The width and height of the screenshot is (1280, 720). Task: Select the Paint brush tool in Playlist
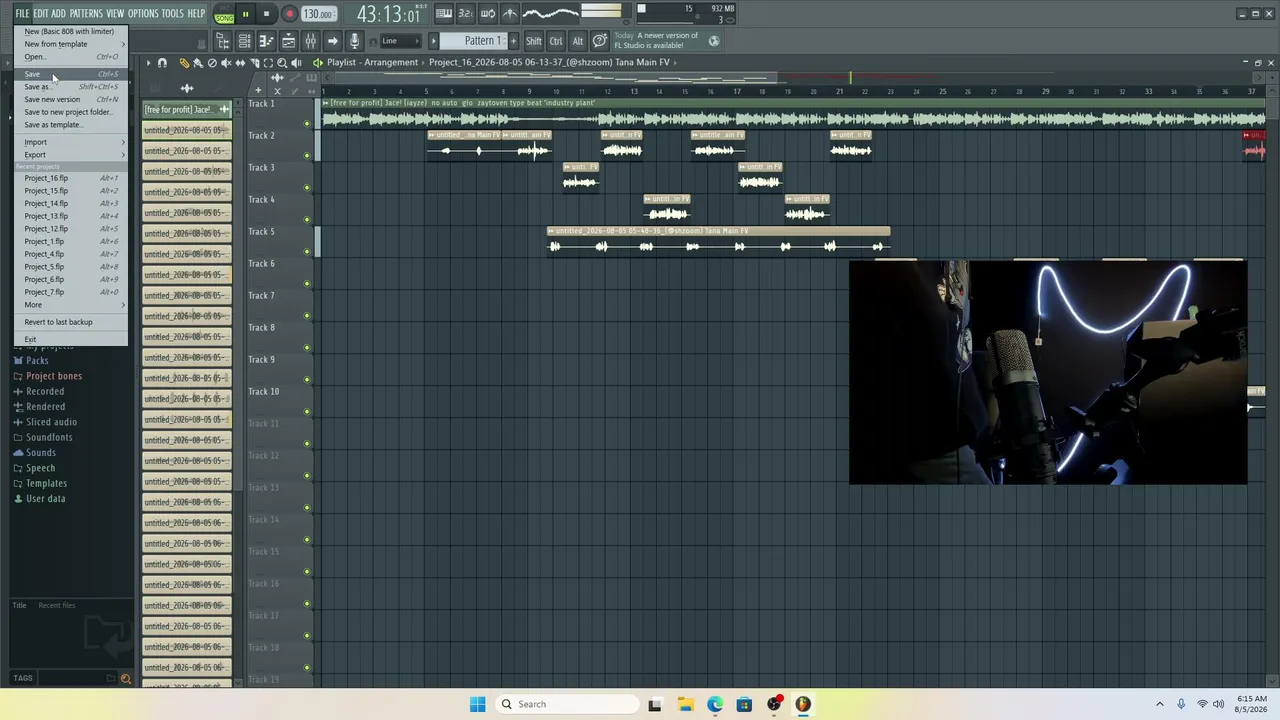[198, 62]
